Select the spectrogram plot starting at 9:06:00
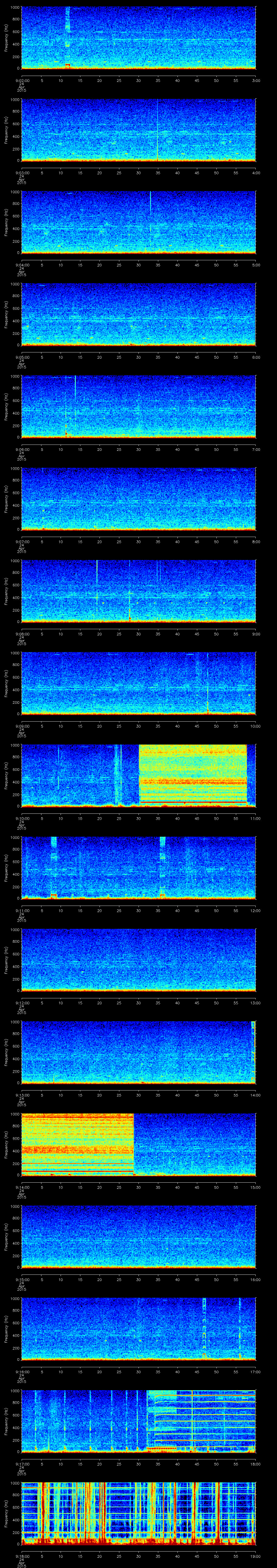 coord(139,407)
